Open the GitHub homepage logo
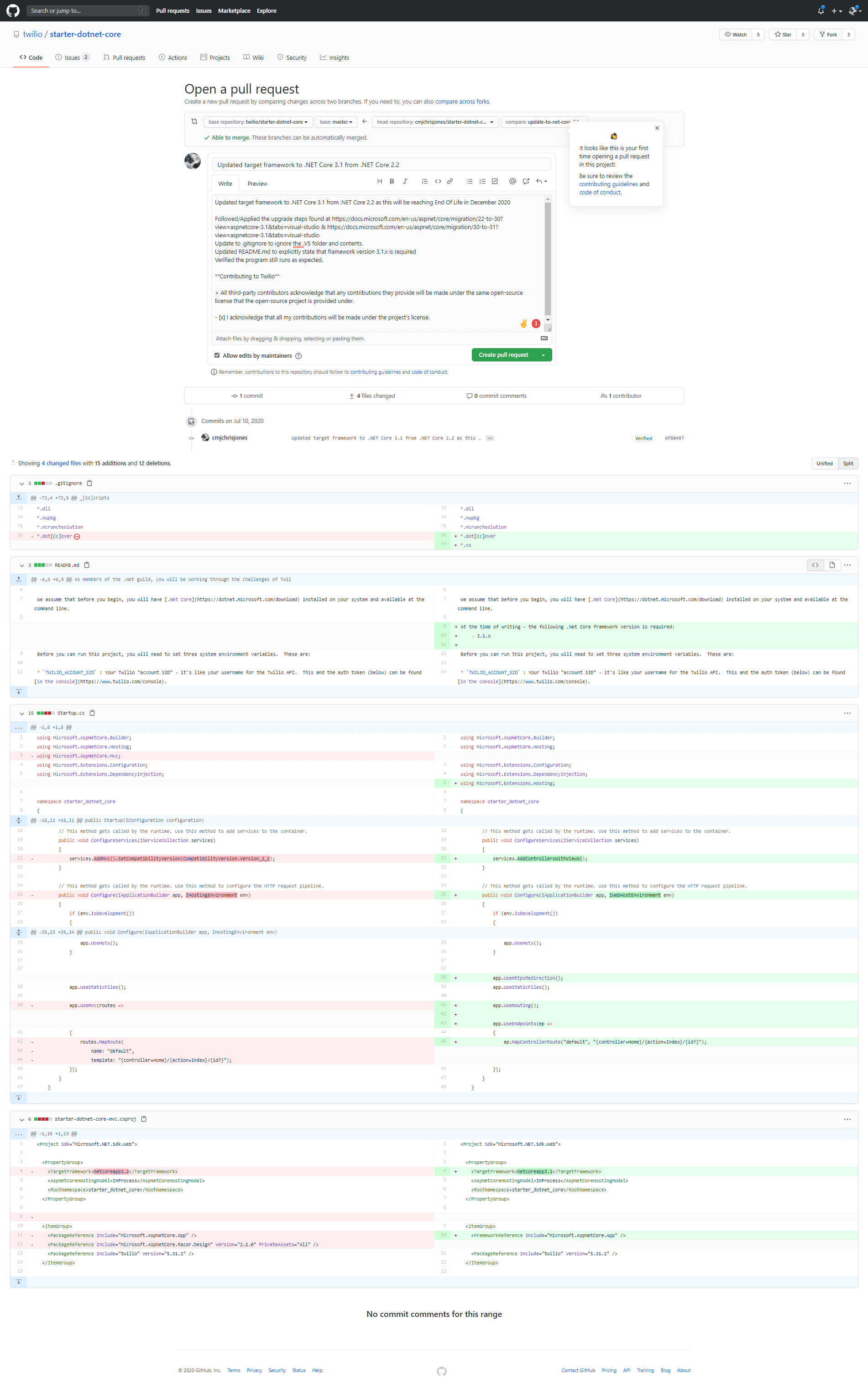Image resolution: width=868 pixels, height=1389 pixels. [x=13, y=10]
